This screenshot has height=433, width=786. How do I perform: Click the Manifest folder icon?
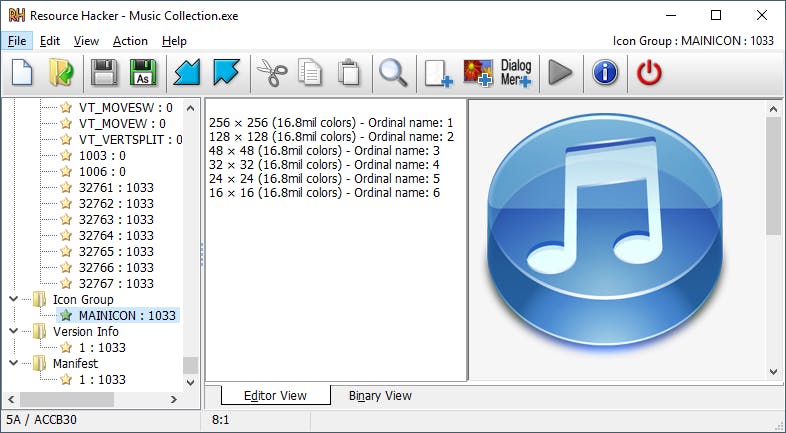pos(40,364)
